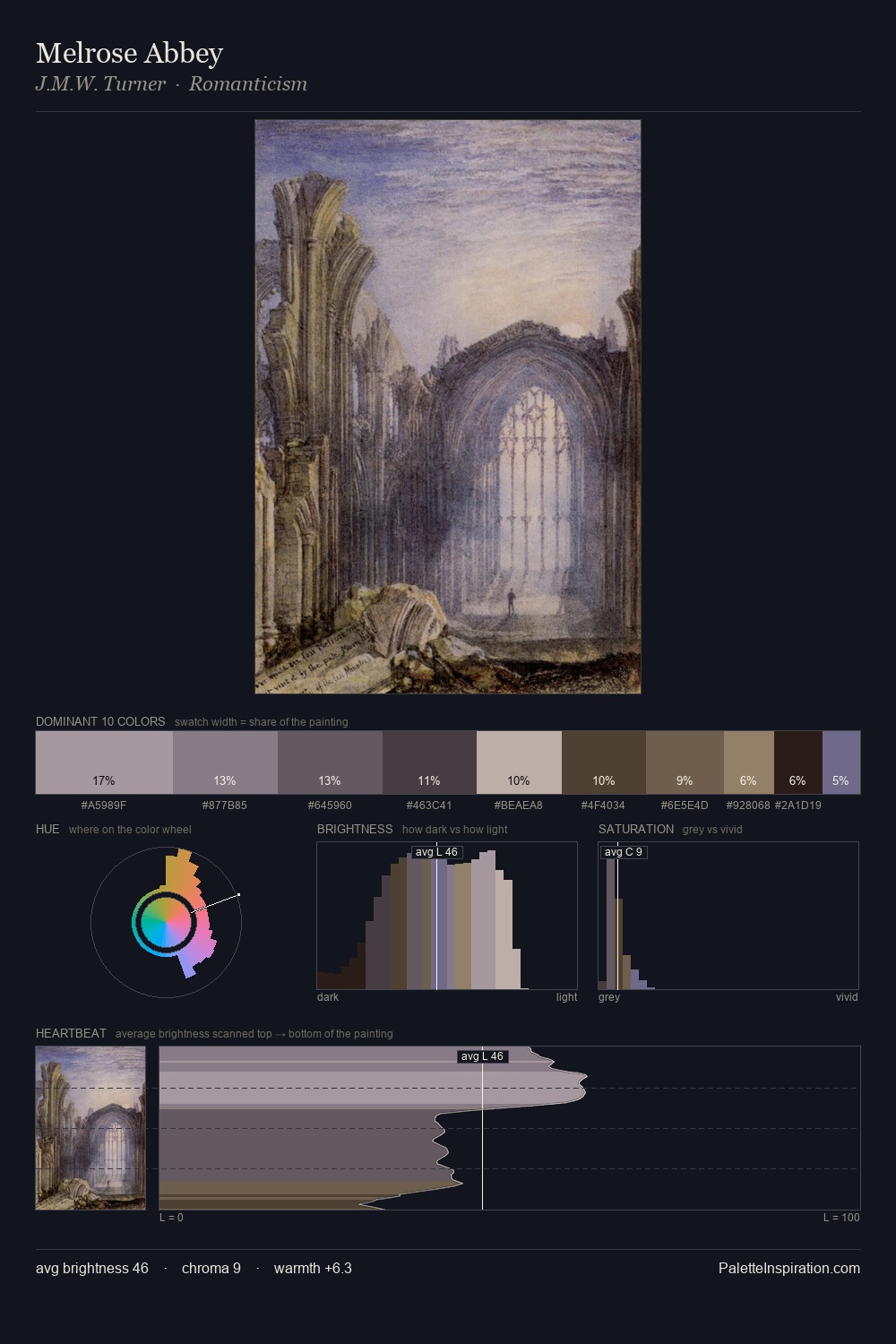The height and width of the screenshot is (1344, 896).
Task: Click the 'Melrose Abbey' title
Action: pos(129,53)
